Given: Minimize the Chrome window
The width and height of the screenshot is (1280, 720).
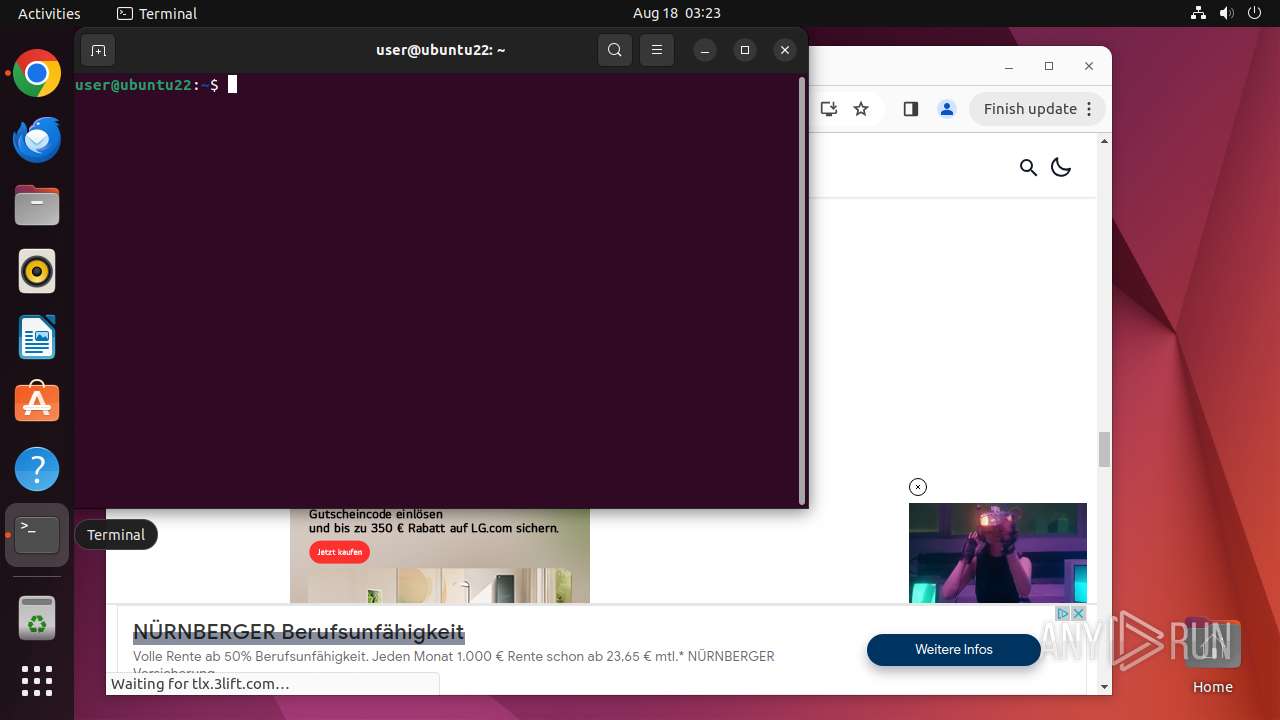Looking at the screenshot, I should [1009, 66].
